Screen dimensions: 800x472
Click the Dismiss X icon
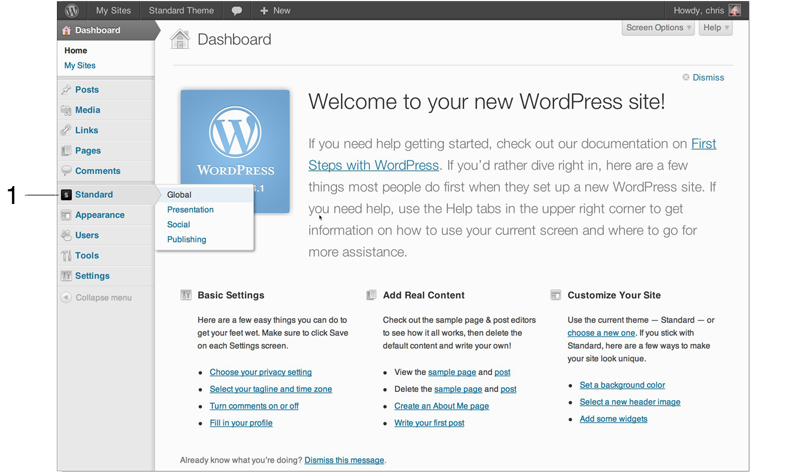coord(686,77)
